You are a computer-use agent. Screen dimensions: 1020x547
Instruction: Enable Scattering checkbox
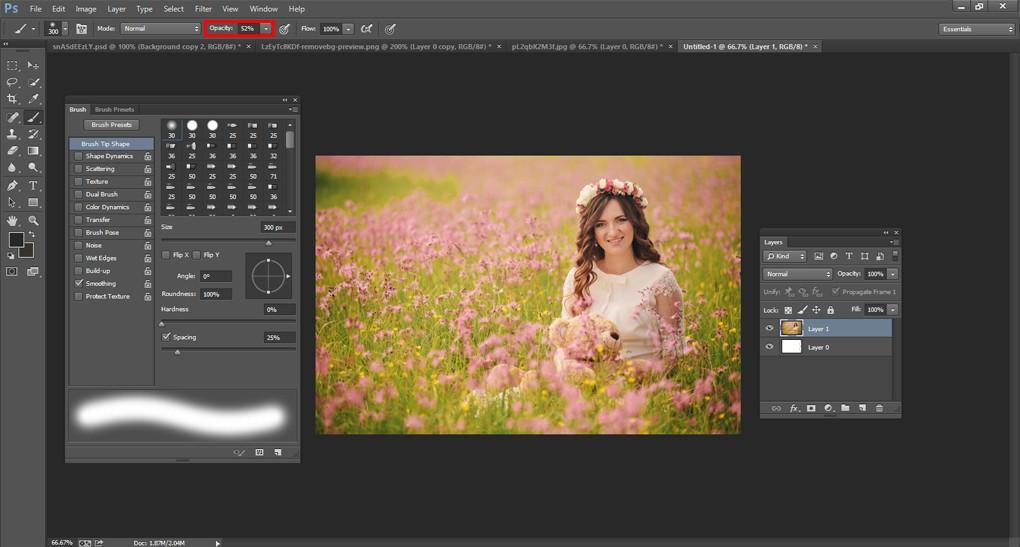point(79,169)
